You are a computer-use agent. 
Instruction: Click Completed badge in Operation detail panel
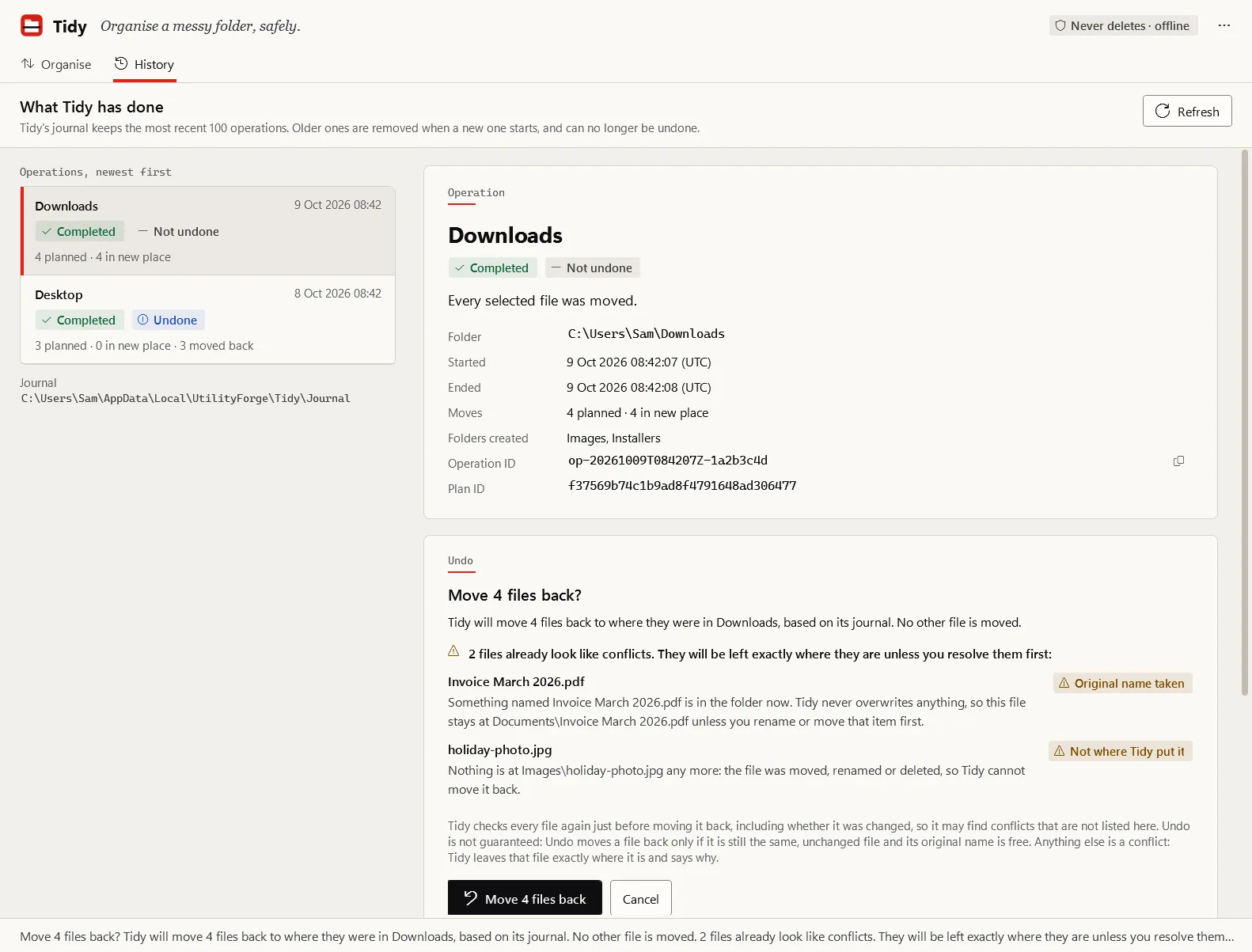tap(492, 267)
